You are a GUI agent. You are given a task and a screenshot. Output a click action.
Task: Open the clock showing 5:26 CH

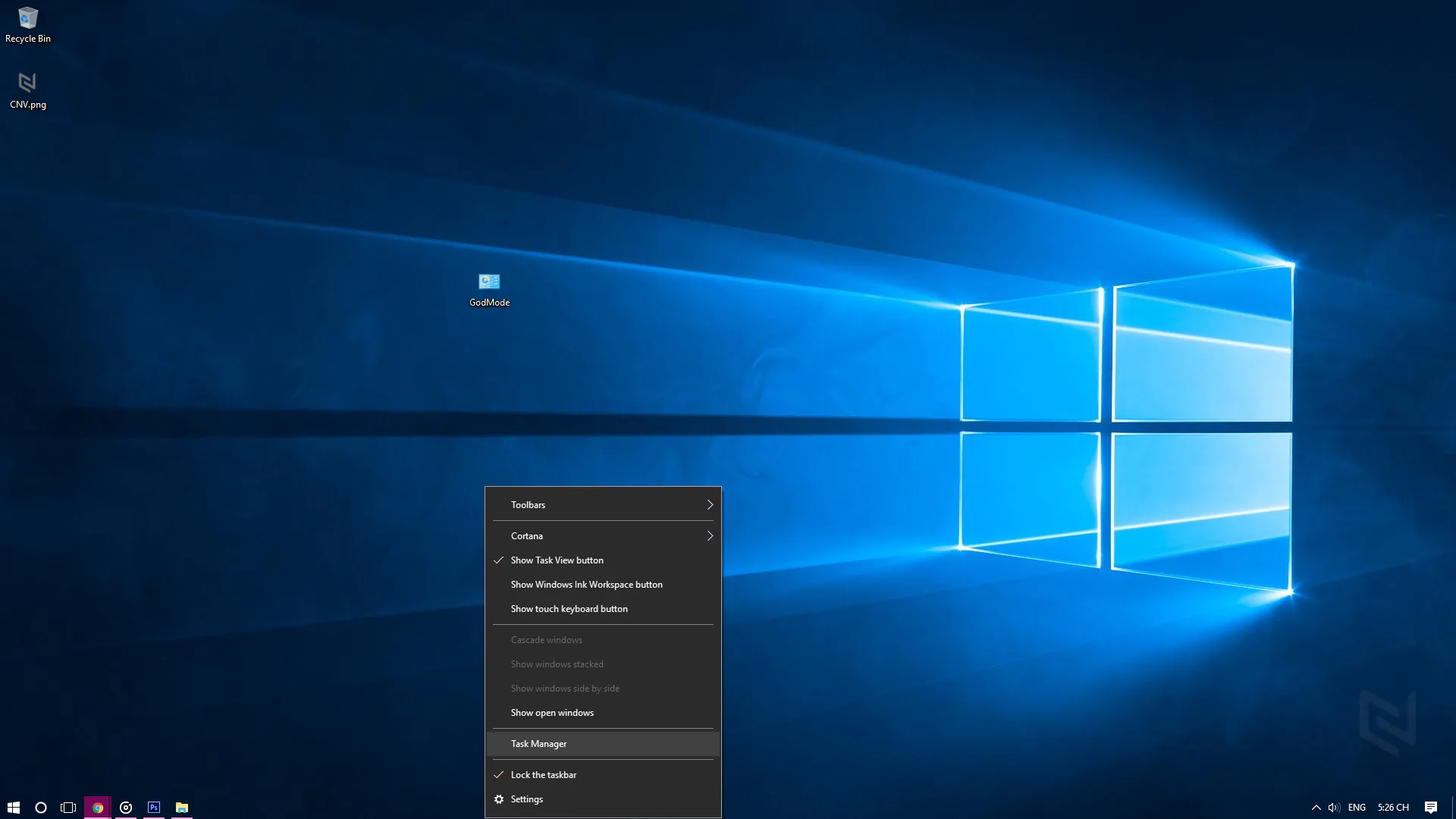tap(1393, 808)
